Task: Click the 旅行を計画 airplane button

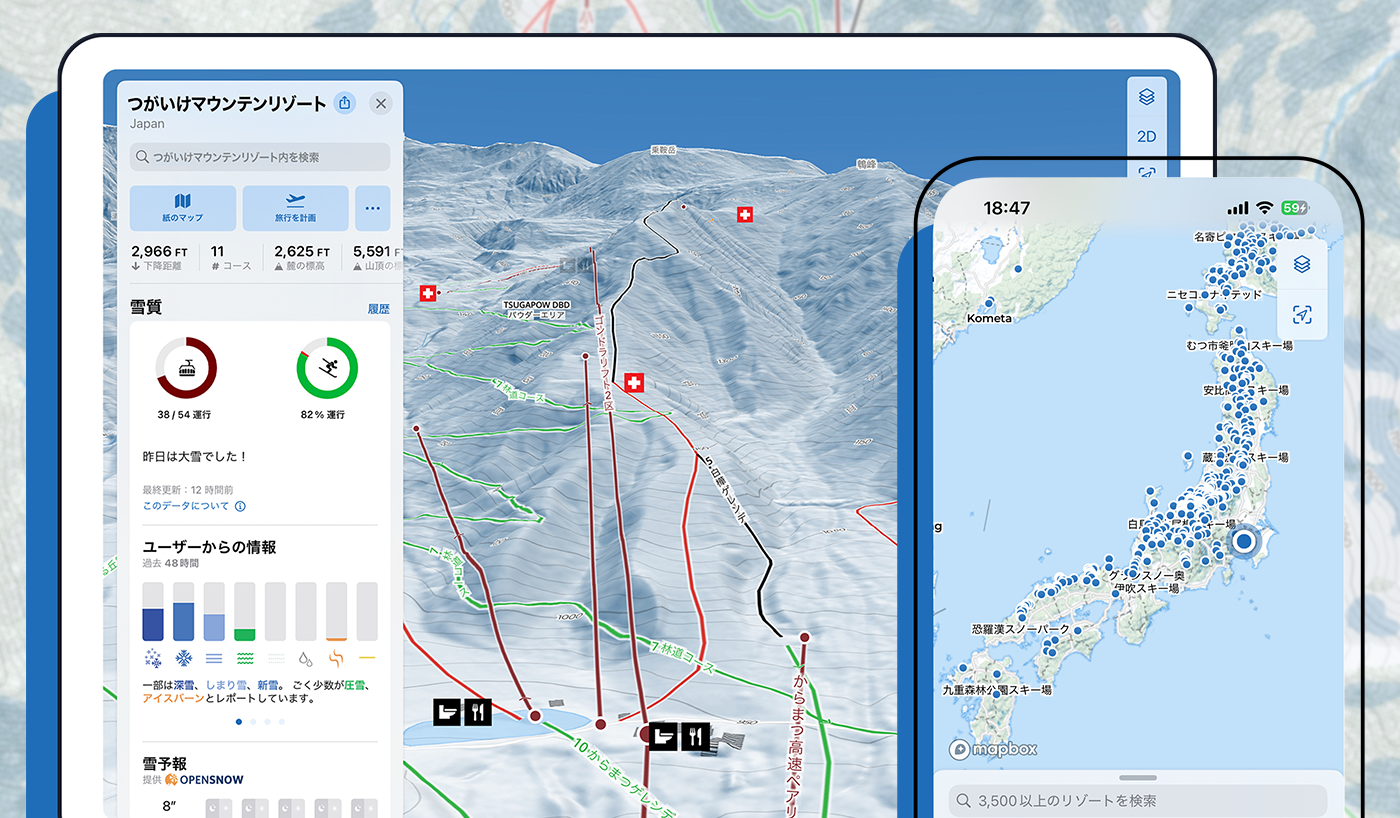Action: click(295, 208)
